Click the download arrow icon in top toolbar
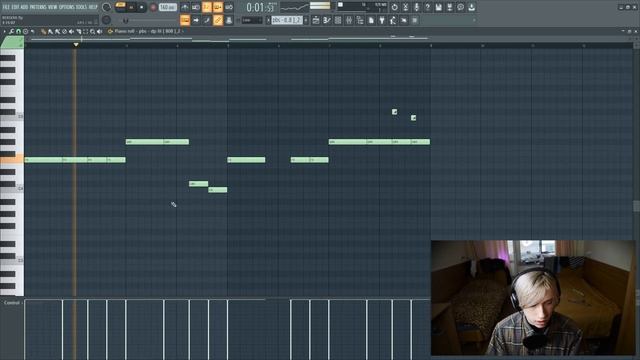 coord(471,7)
